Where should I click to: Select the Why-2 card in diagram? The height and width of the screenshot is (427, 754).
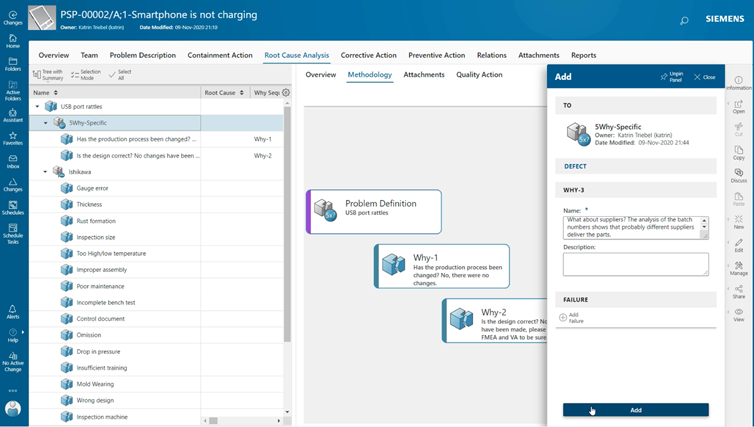[494, 321]
